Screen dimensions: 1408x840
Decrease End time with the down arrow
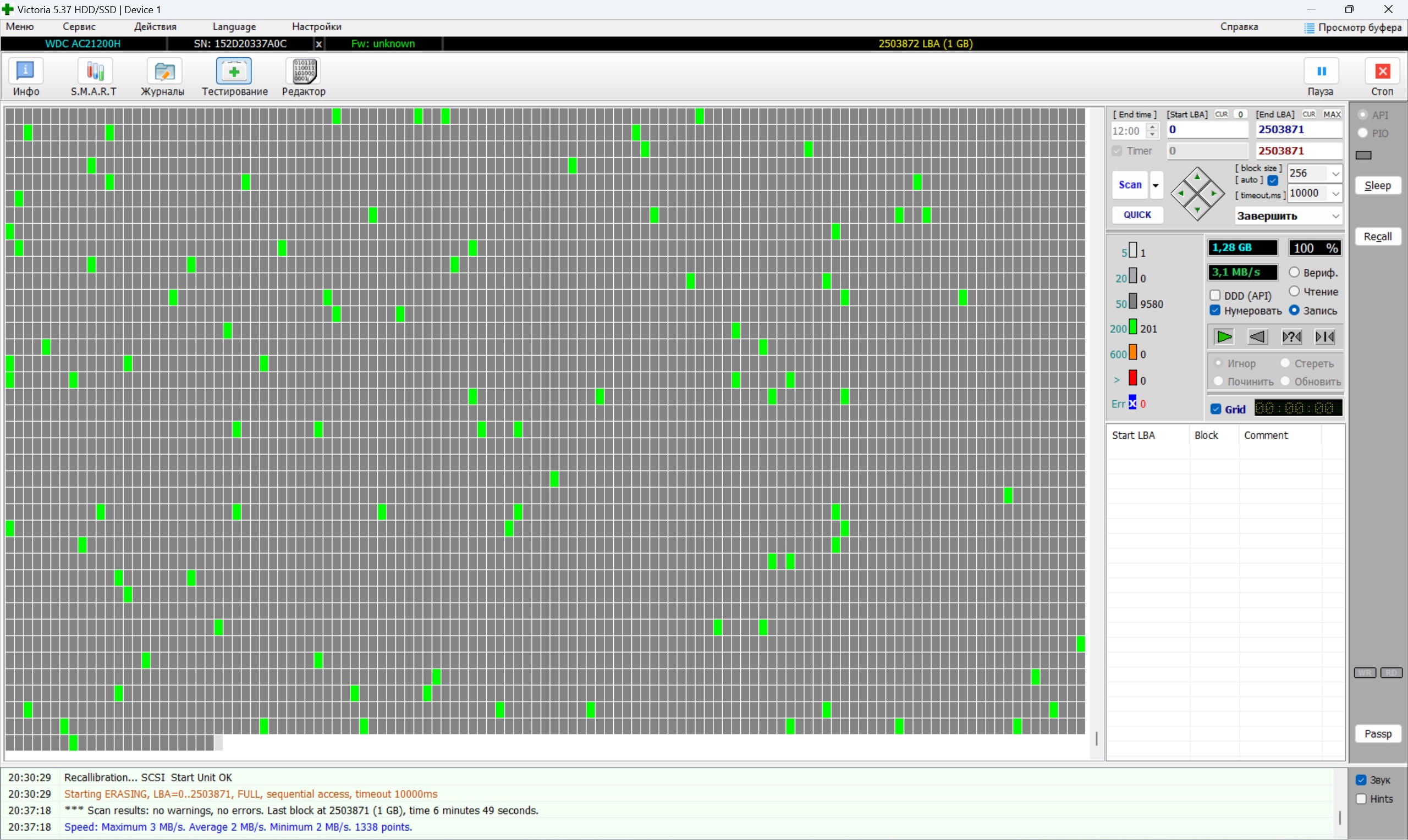[1152, 135]
